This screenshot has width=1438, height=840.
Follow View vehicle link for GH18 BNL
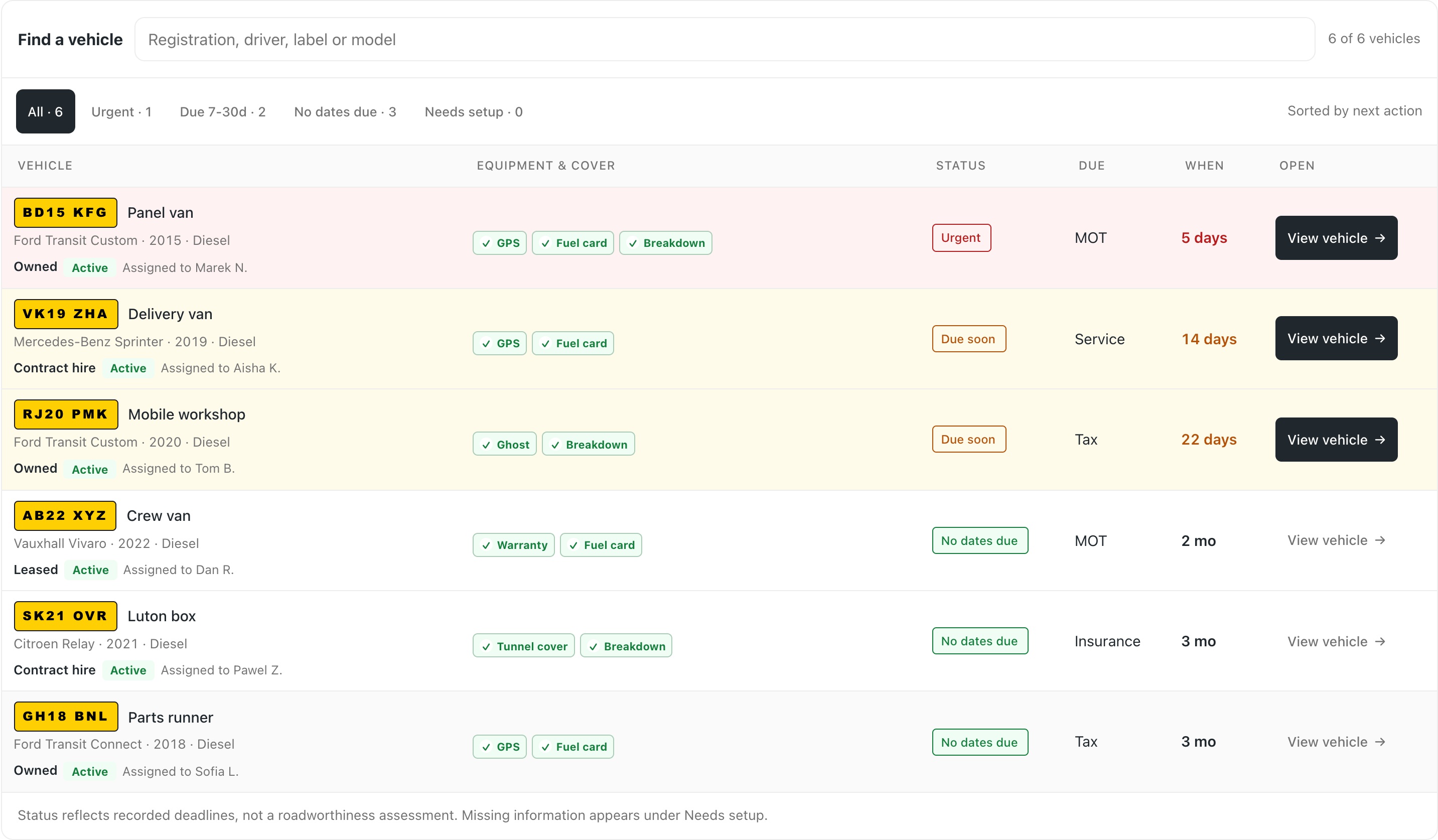(1337, 742)
